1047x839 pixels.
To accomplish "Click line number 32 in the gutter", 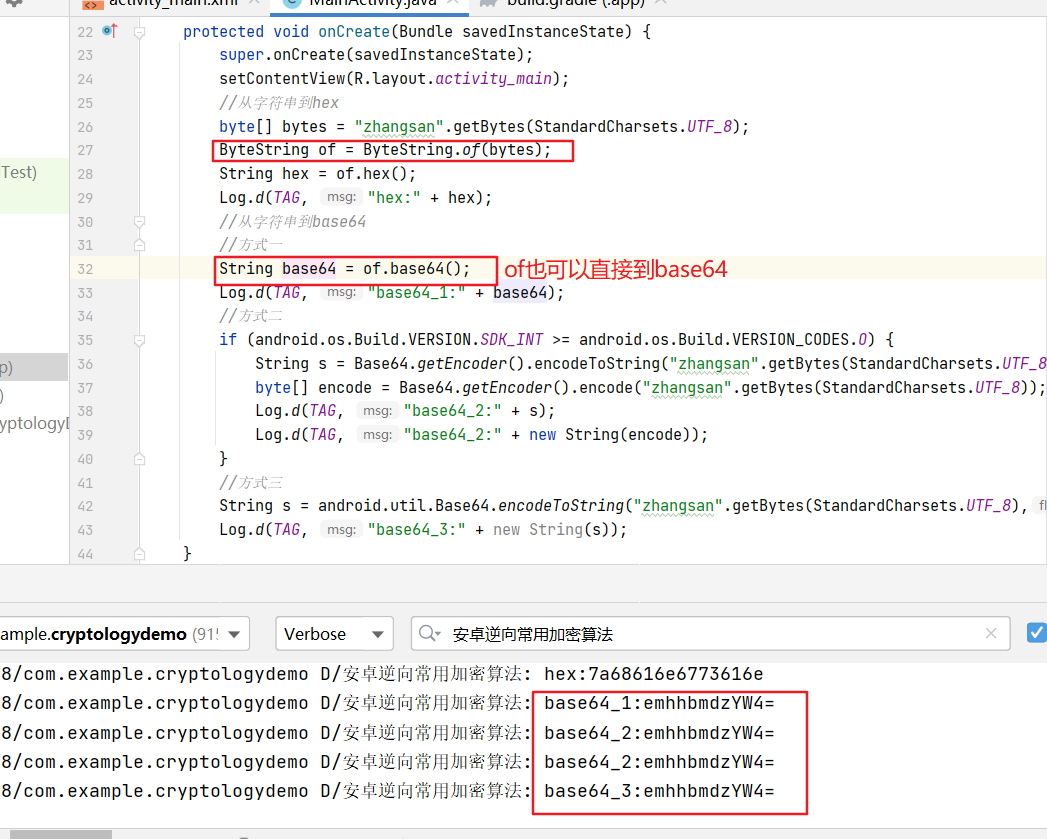I will [x=85, y=269].
